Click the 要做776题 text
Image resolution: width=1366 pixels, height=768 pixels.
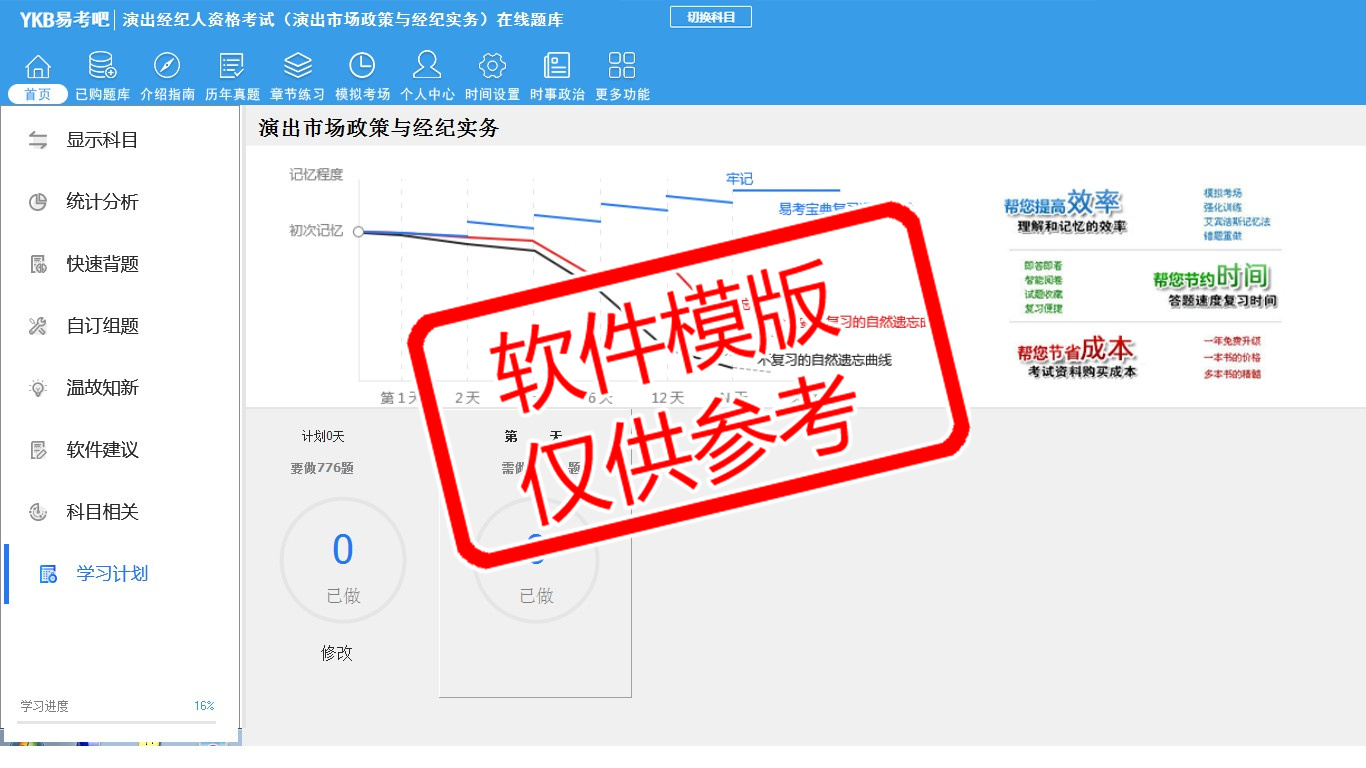coord(322,467)
